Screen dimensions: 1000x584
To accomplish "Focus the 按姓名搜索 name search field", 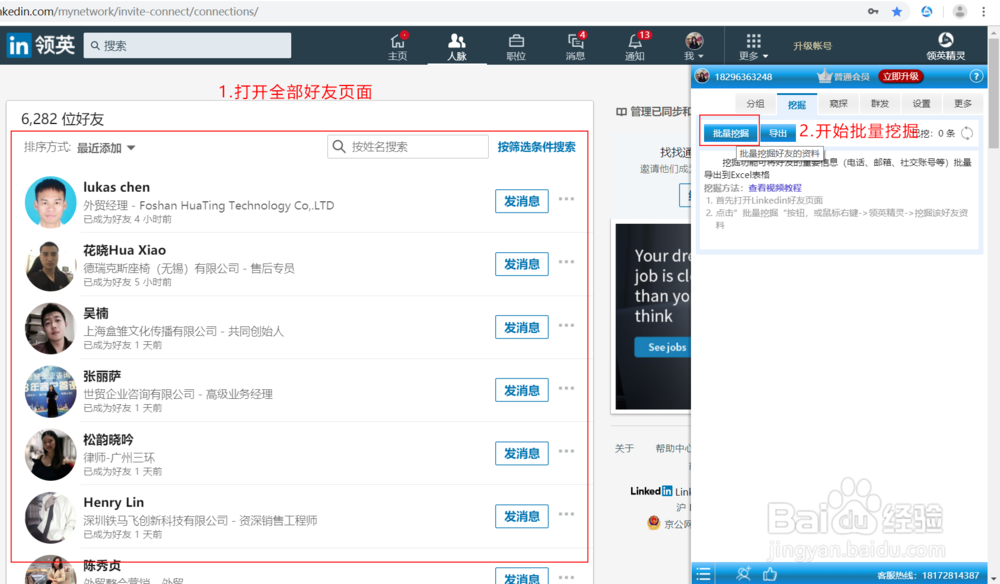I will coord(408,147).
